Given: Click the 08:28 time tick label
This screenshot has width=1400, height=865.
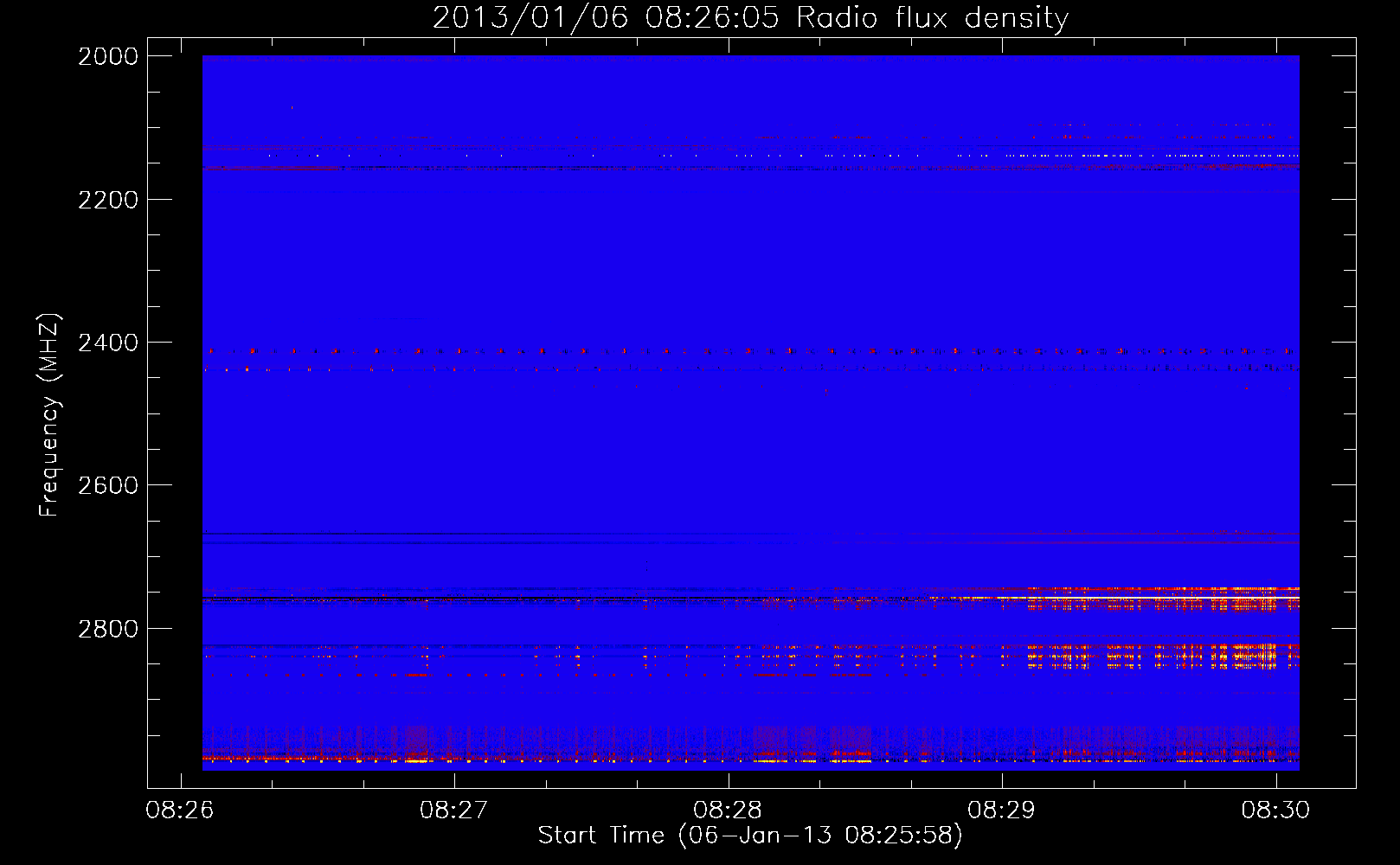Looking at the screenshot, I should tap(728, 811).
